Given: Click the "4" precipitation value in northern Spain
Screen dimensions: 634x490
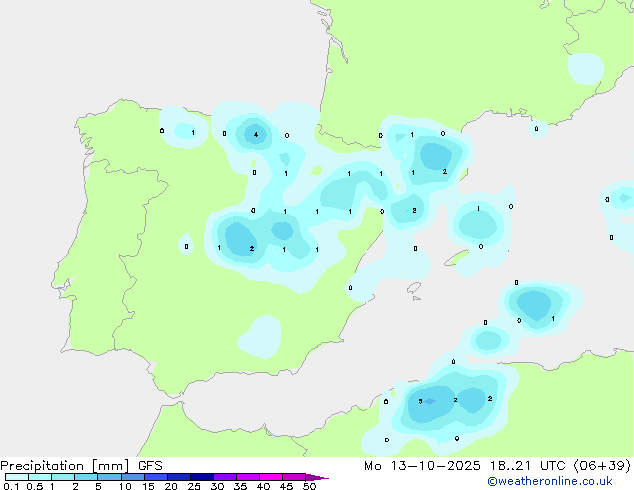Looking at the screenshot, I should (256, 135).
